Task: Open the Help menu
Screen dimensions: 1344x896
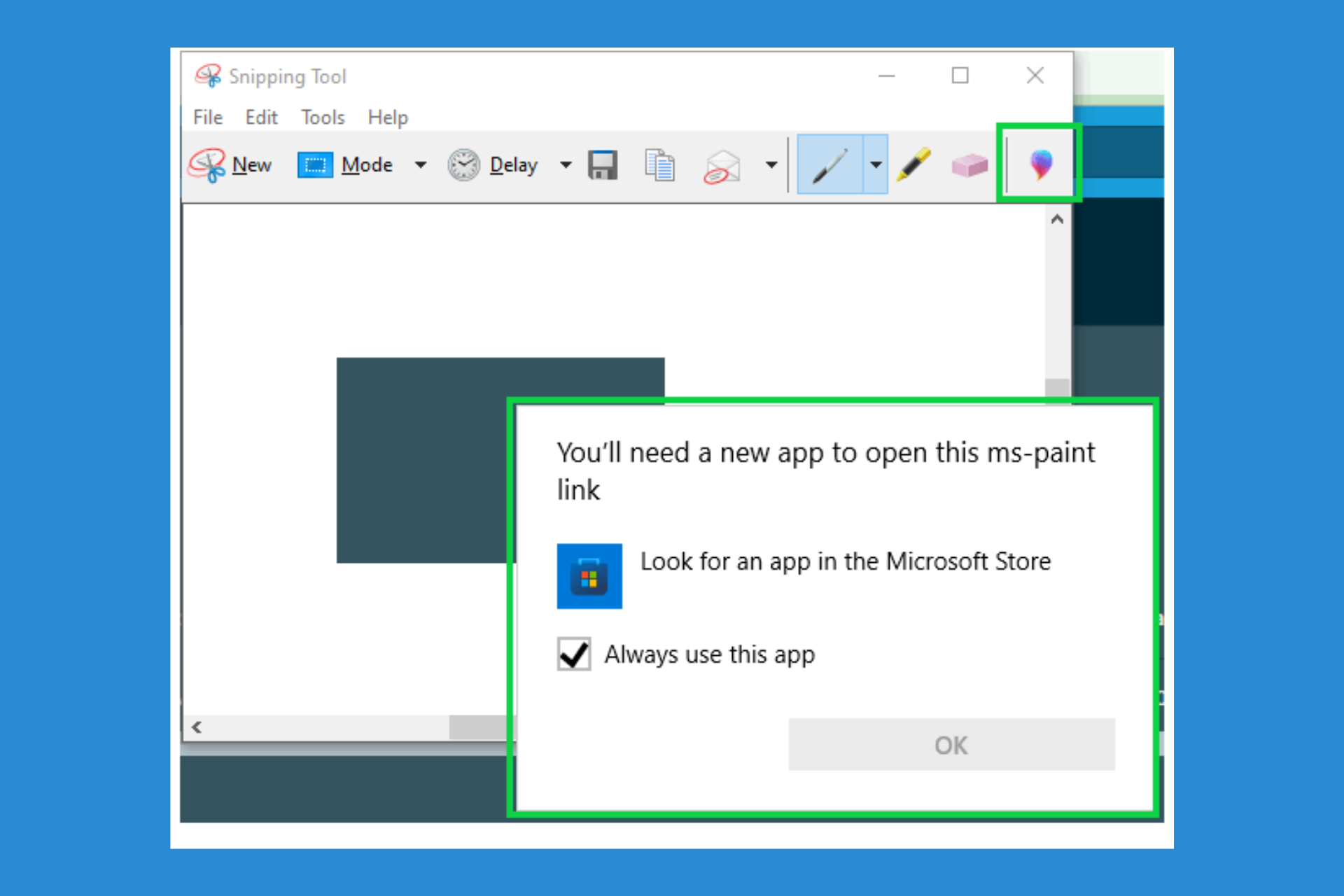Action: tap(388, 117)
